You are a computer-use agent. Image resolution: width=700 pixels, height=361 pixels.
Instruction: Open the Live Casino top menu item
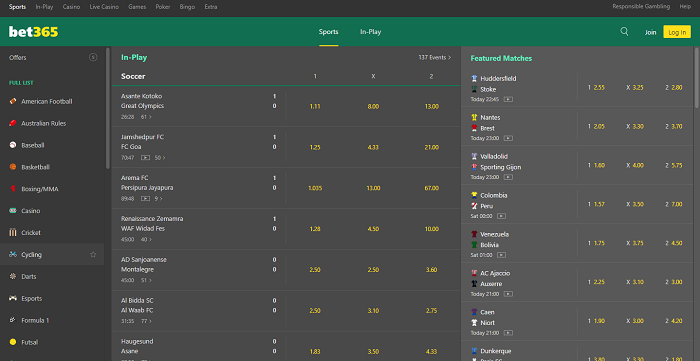tap(104, 7)
